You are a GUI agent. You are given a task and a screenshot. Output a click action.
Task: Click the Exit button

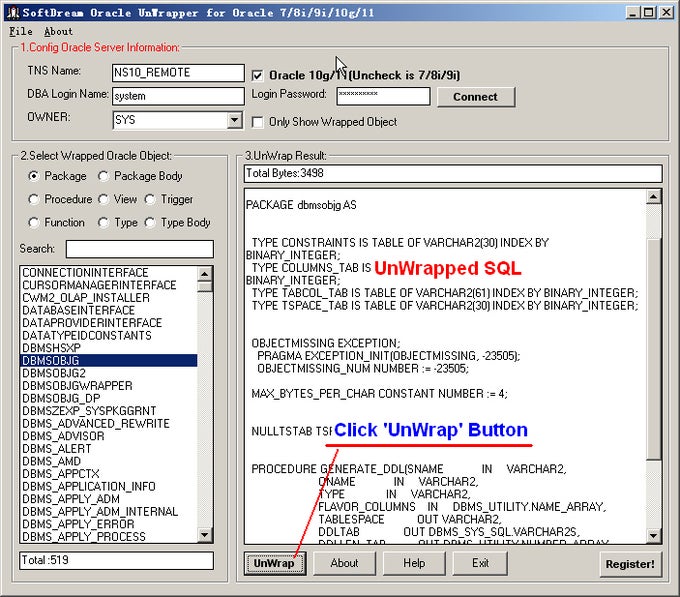(480, 563)
